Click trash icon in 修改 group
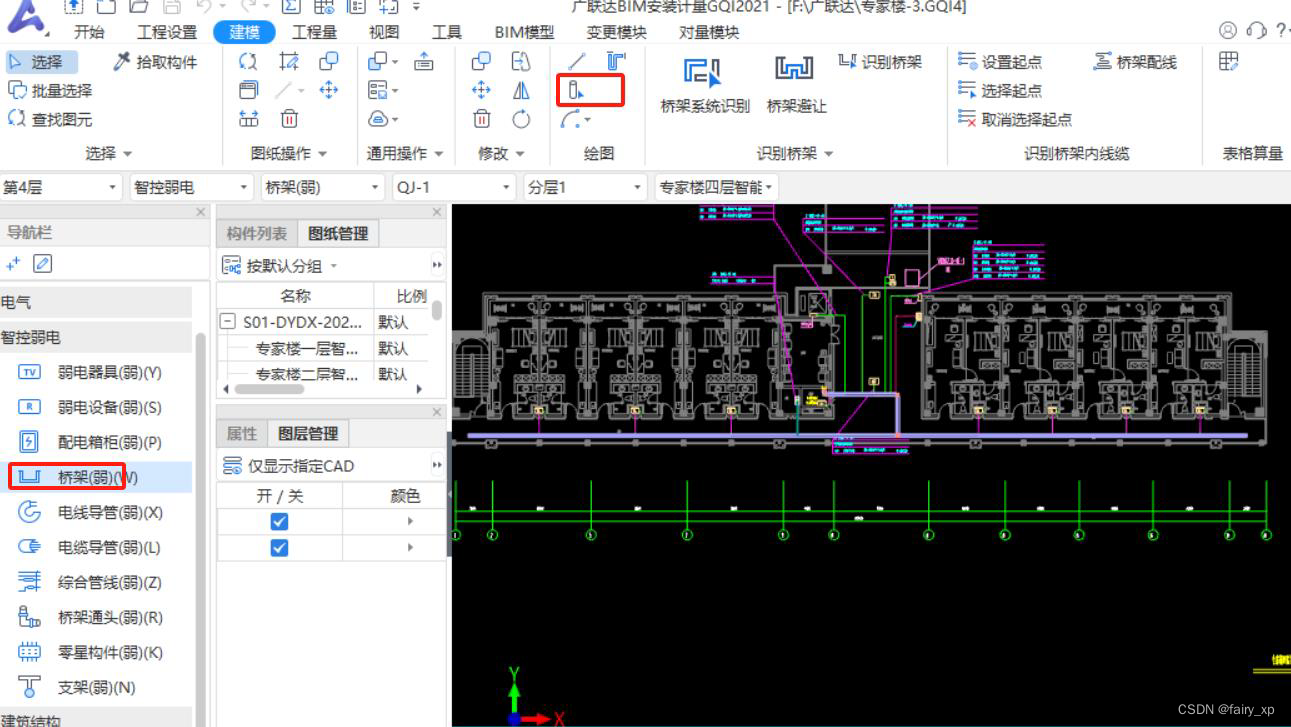 [482, 119]
